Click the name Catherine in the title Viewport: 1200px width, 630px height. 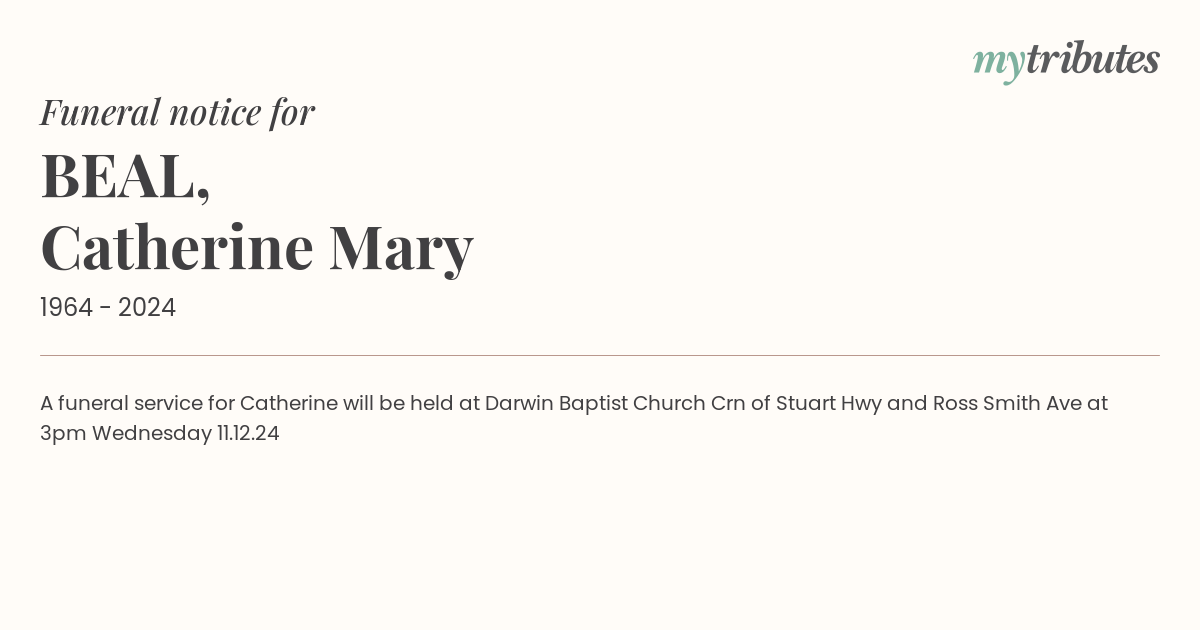[177, 247]
